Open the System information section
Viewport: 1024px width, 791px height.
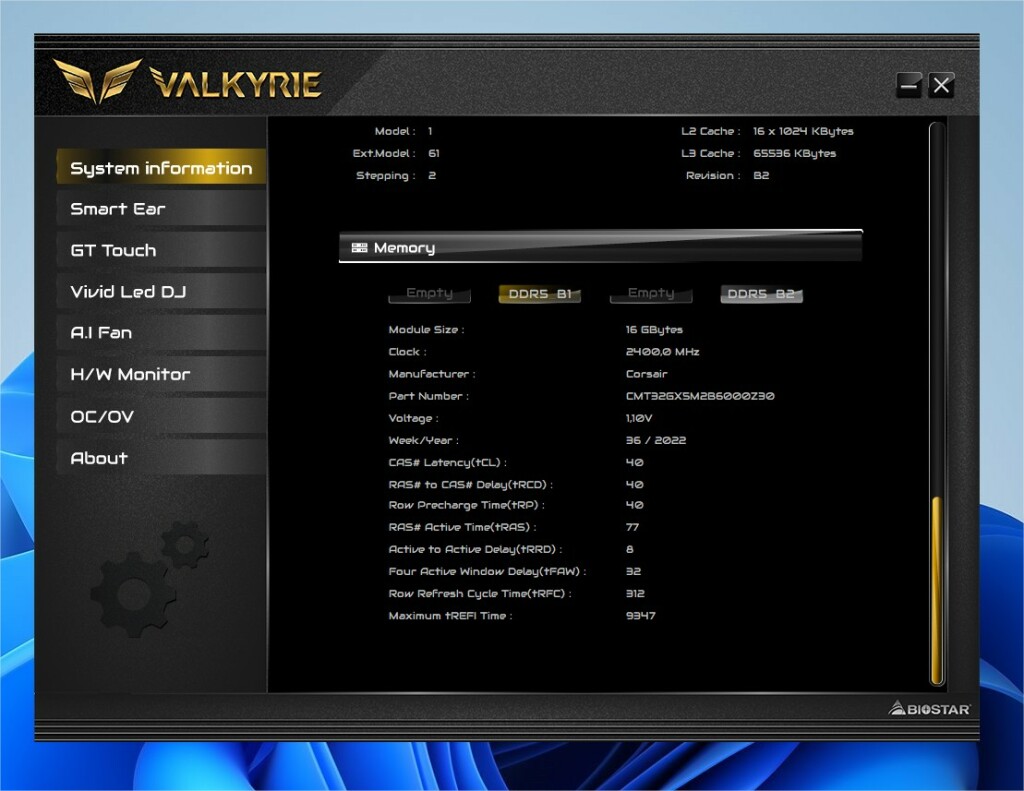click(161, 167)
